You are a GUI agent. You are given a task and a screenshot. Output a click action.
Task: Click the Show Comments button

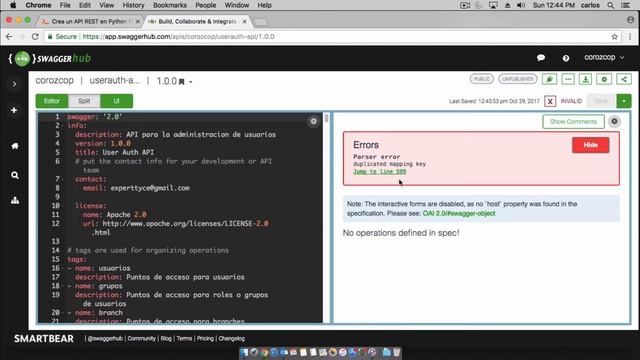(x=573, y=122)
